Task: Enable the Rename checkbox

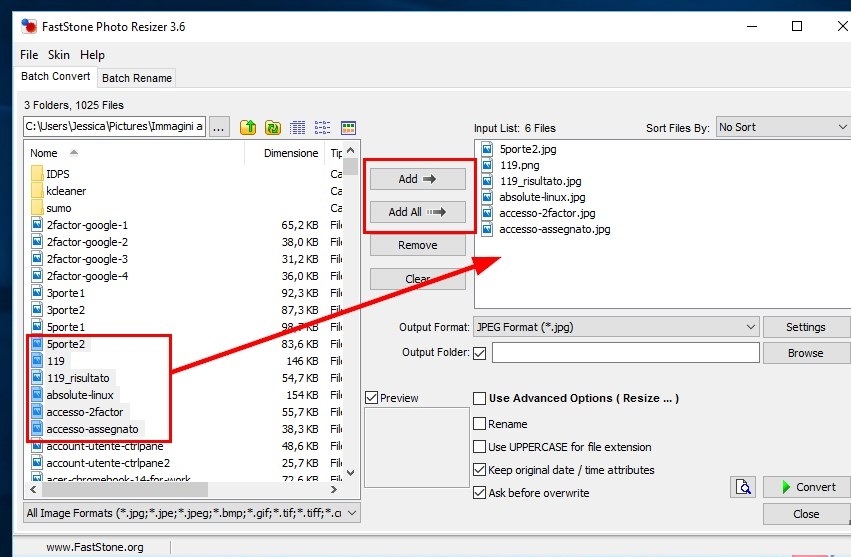Action: pyautogui.click(x=479, y=423)
